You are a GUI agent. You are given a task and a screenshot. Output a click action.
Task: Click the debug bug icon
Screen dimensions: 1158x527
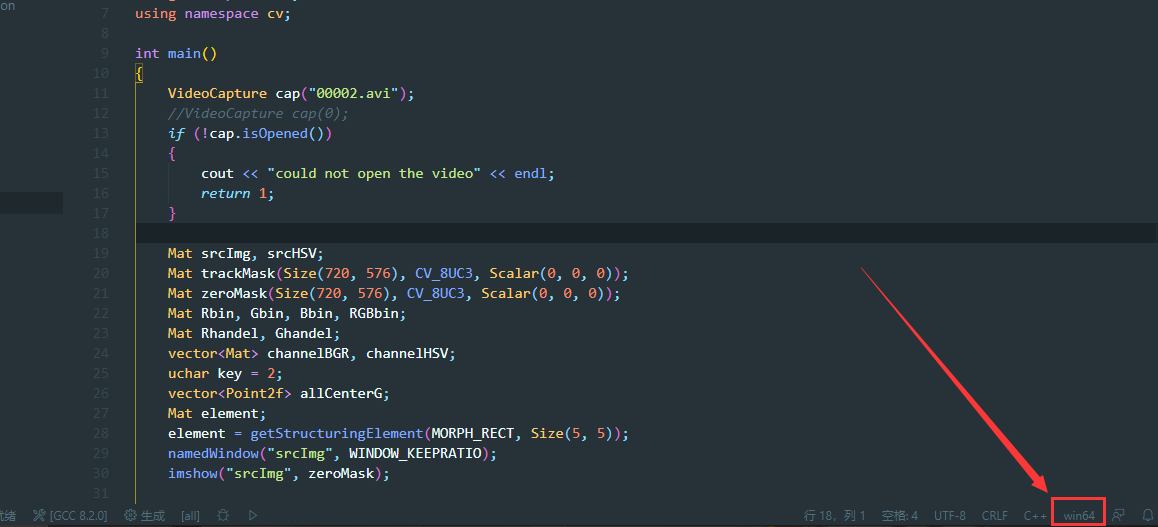[224, 515]
